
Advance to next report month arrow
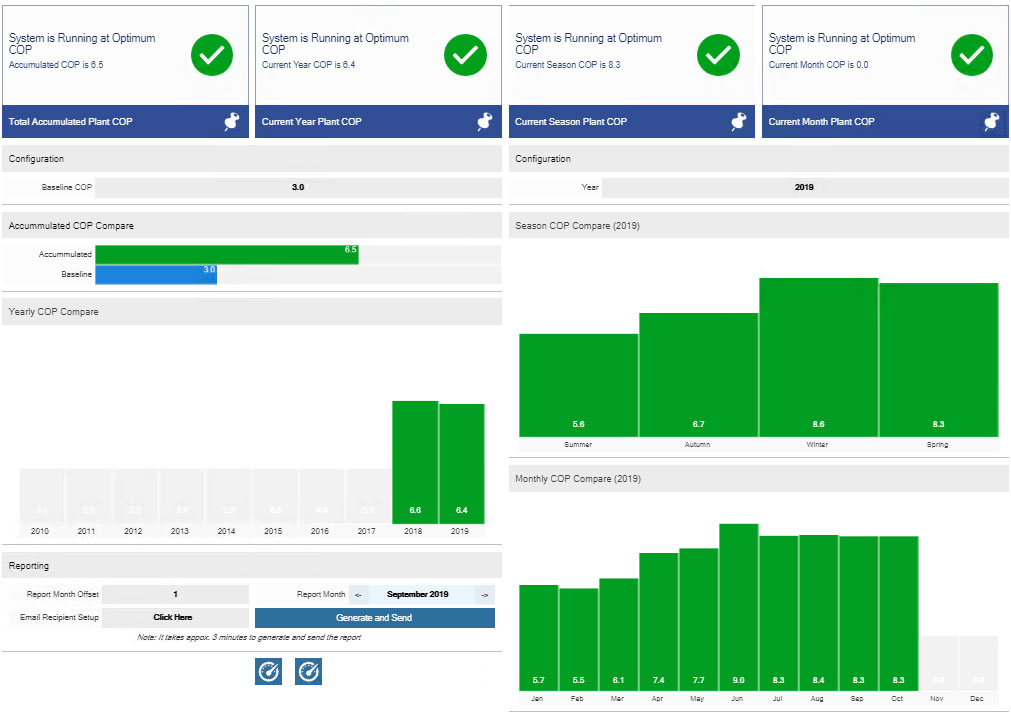(485, 595)
